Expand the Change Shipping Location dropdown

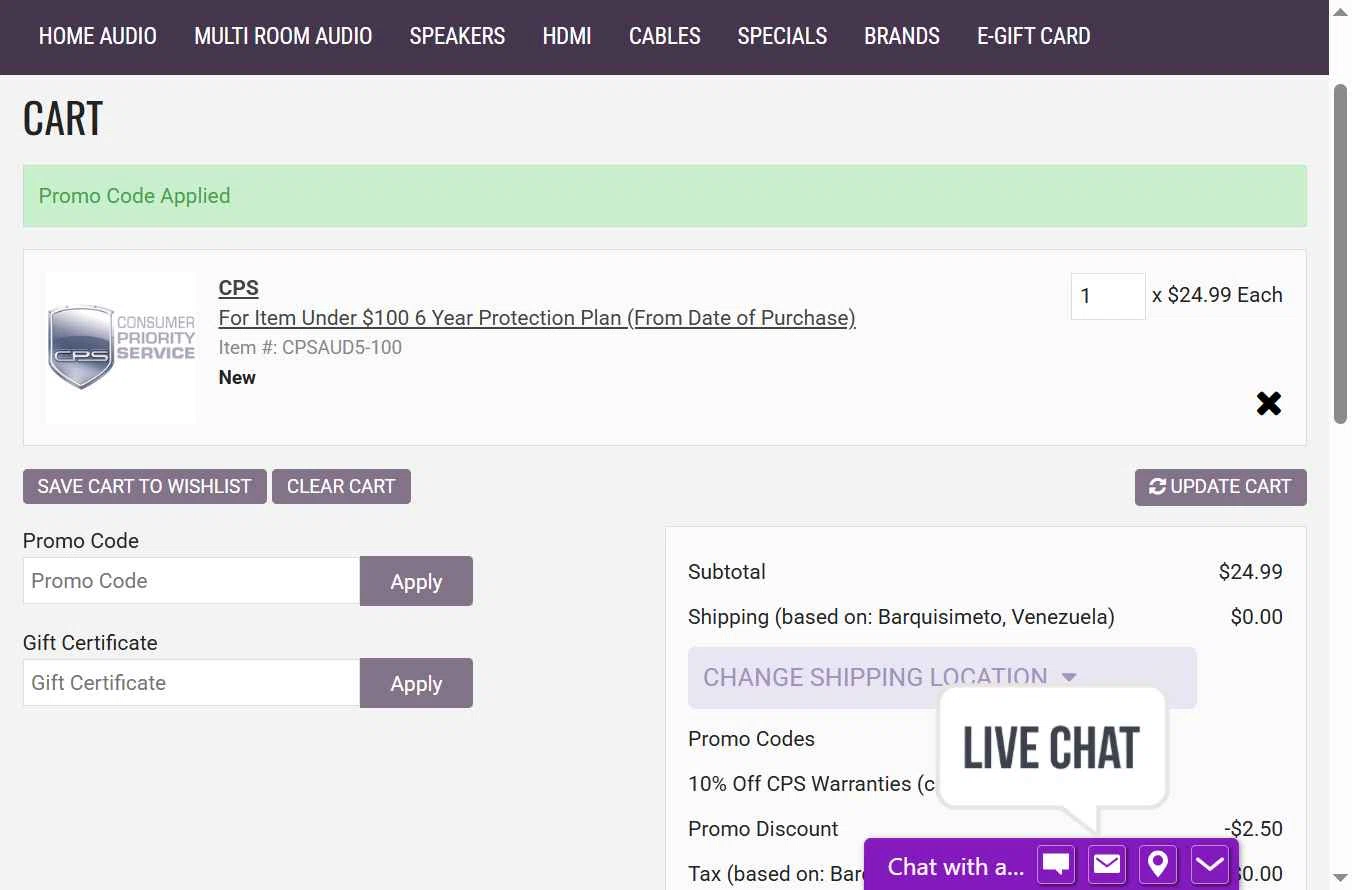click(x=942, y=677)
